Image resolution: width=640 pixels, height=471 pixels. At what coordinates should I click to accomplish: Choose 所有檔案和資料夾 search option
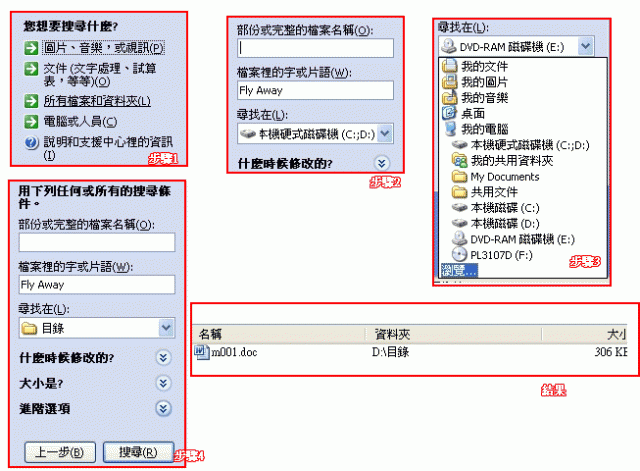97,101
